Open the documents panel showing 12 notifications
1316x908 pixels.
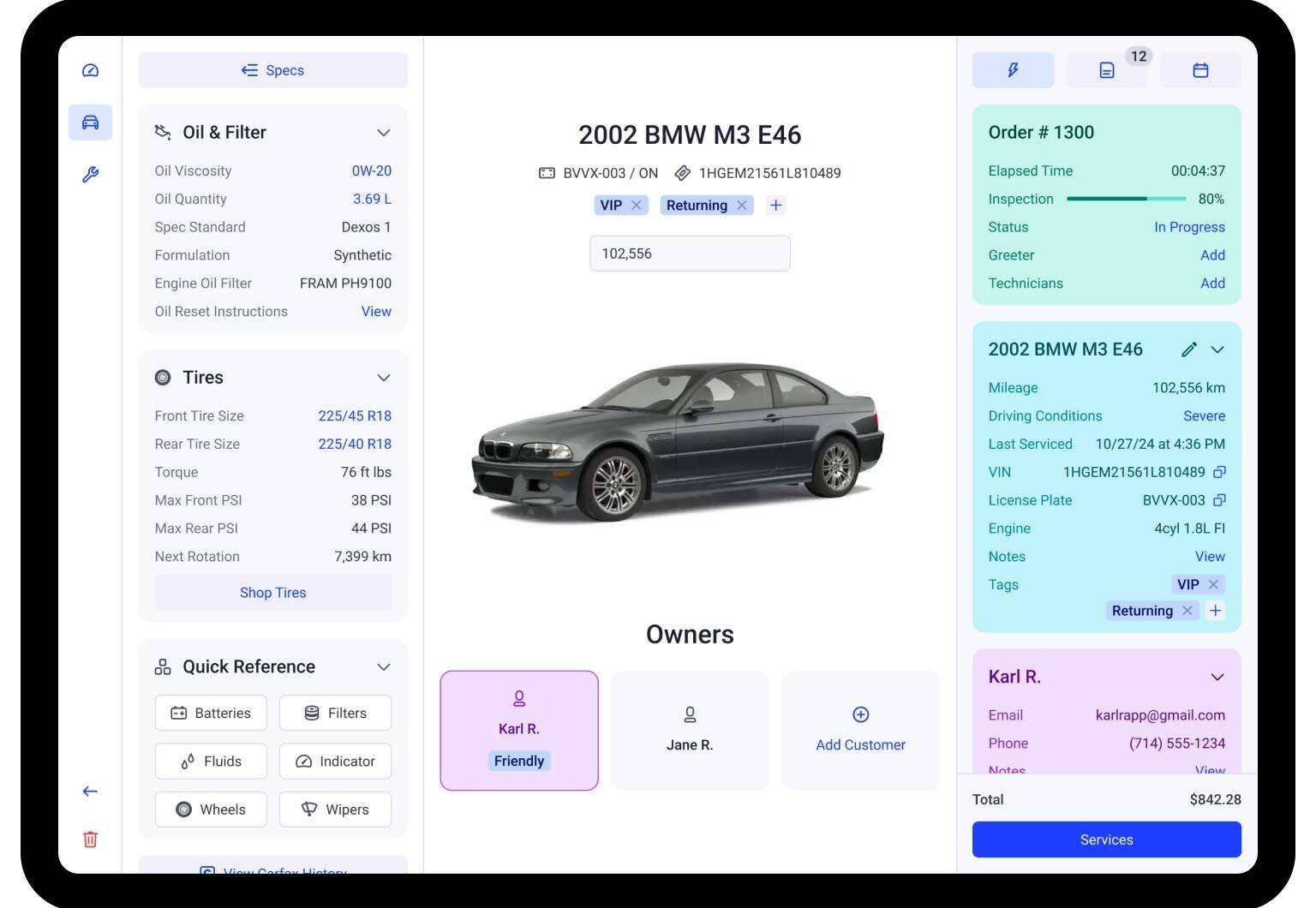click(x=1106, y=70)
